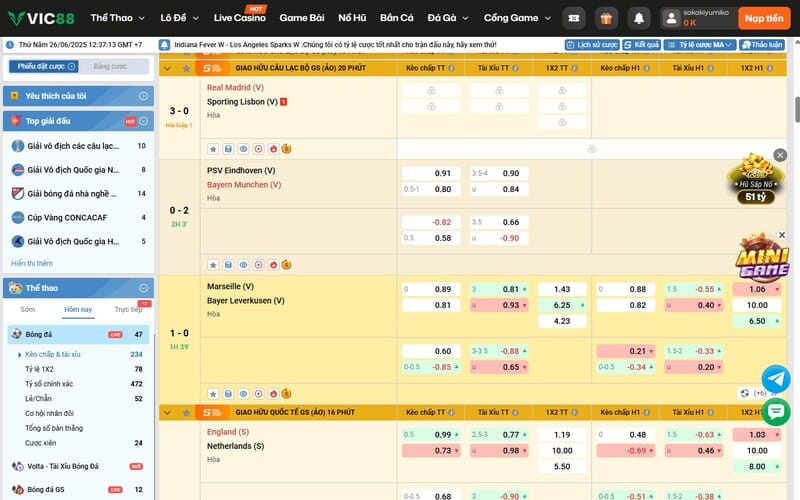The image size is (800, 500).
Task: Select PSV Eindhoven handicap odds 0.91
Action: point(431,173)
